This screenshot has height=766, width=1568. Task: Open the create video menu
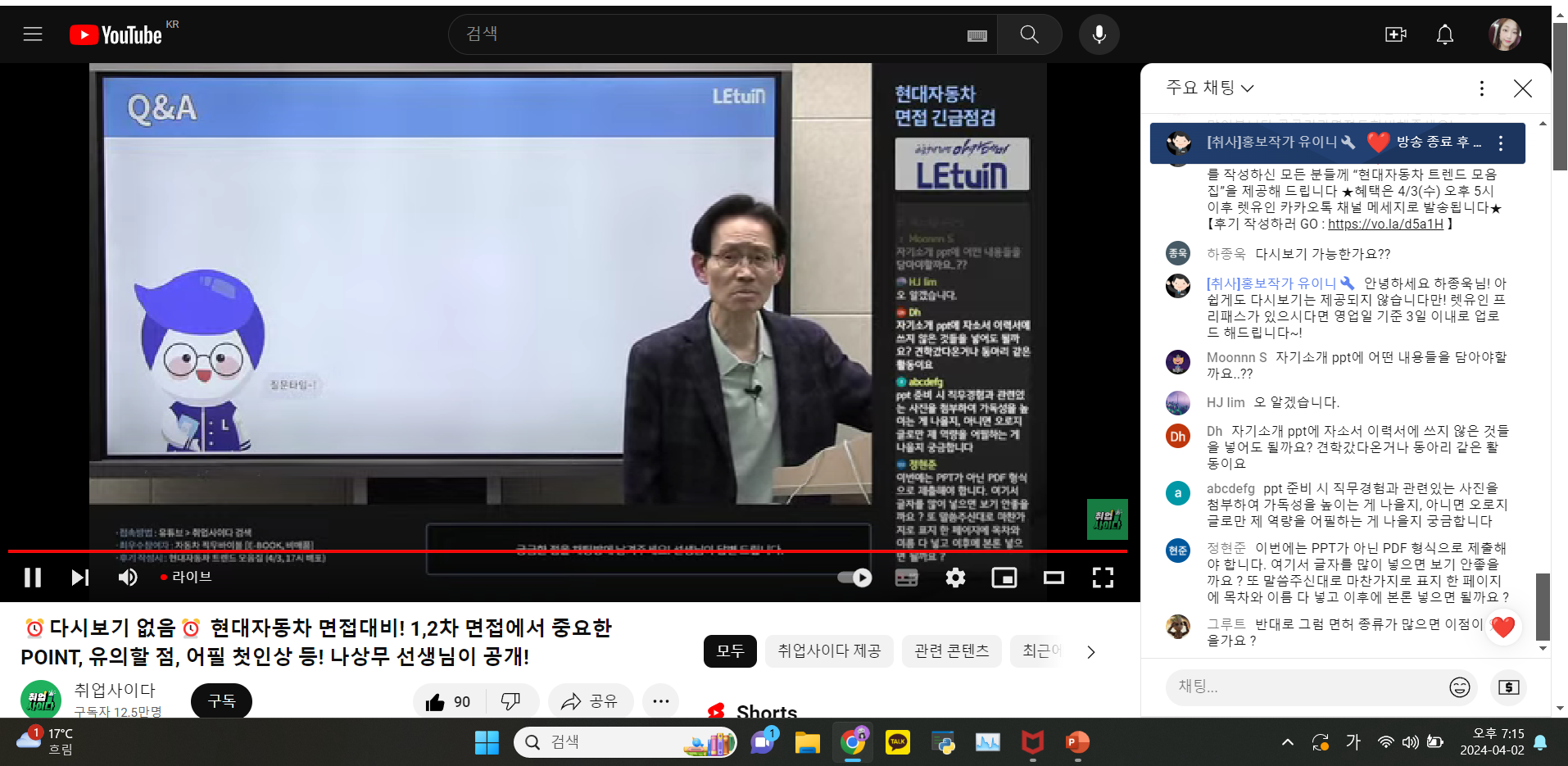pyautogui.click(x=1395, y=34)
